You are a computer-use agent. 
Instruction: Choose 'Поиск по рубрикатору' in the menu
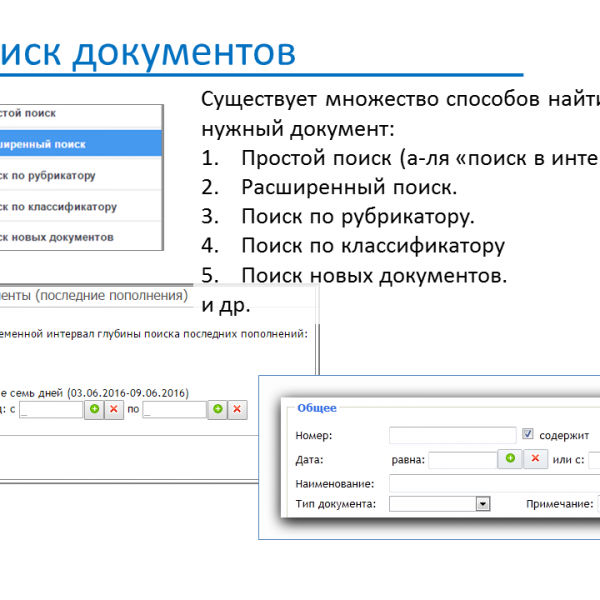click(80, 176)
